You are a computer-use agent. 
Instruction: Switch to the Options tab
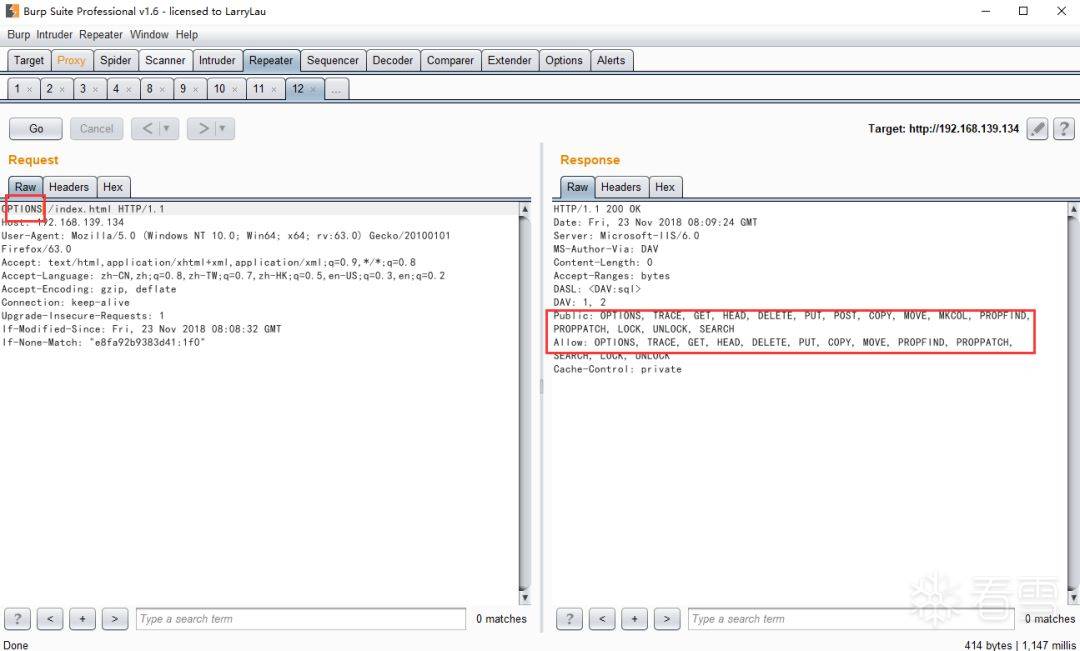[563, 60]
